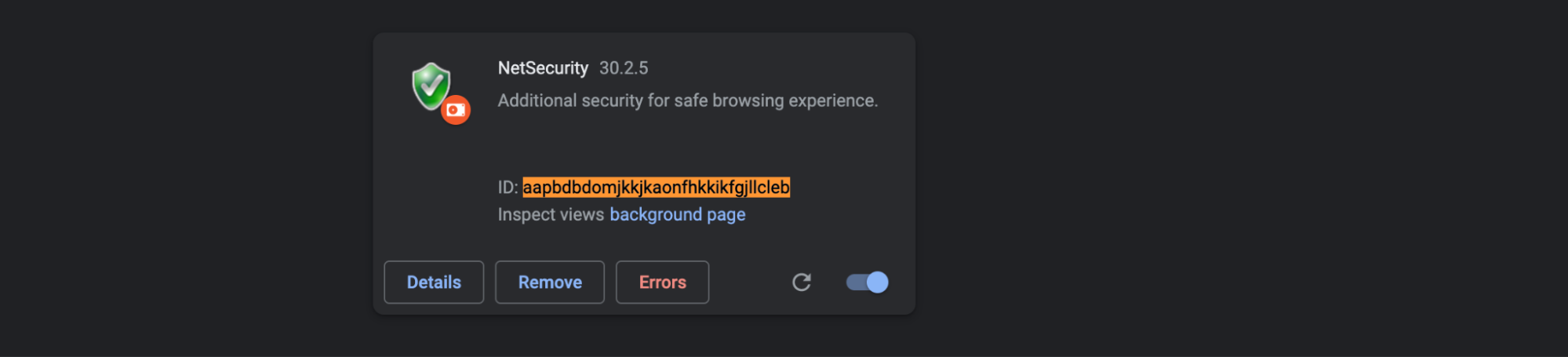This screenshot has height=357, width=1568.
Task: Click the NetSecurity extension name
Action: tap(543, 68)
